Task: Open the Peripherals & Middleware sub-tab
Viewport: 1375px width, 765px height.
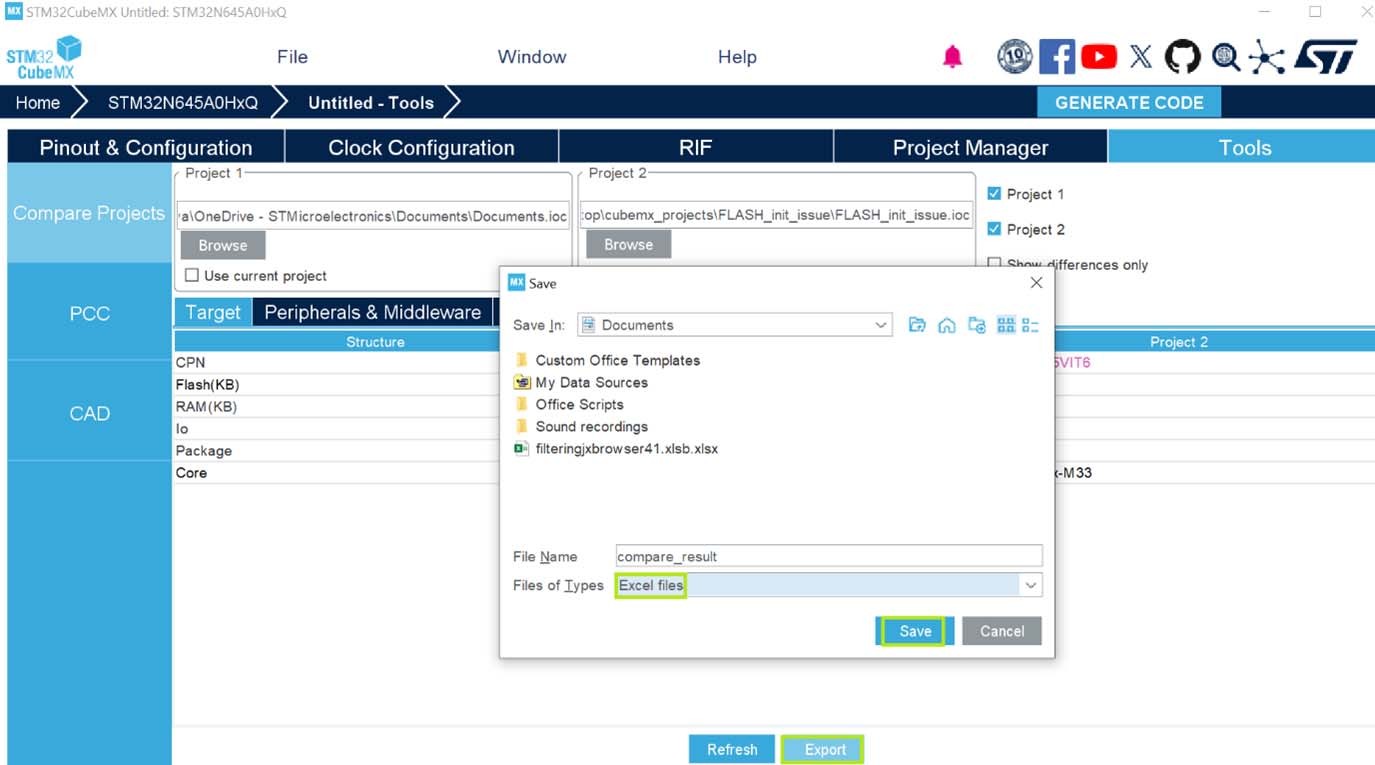Action: (x=373, y=312)
